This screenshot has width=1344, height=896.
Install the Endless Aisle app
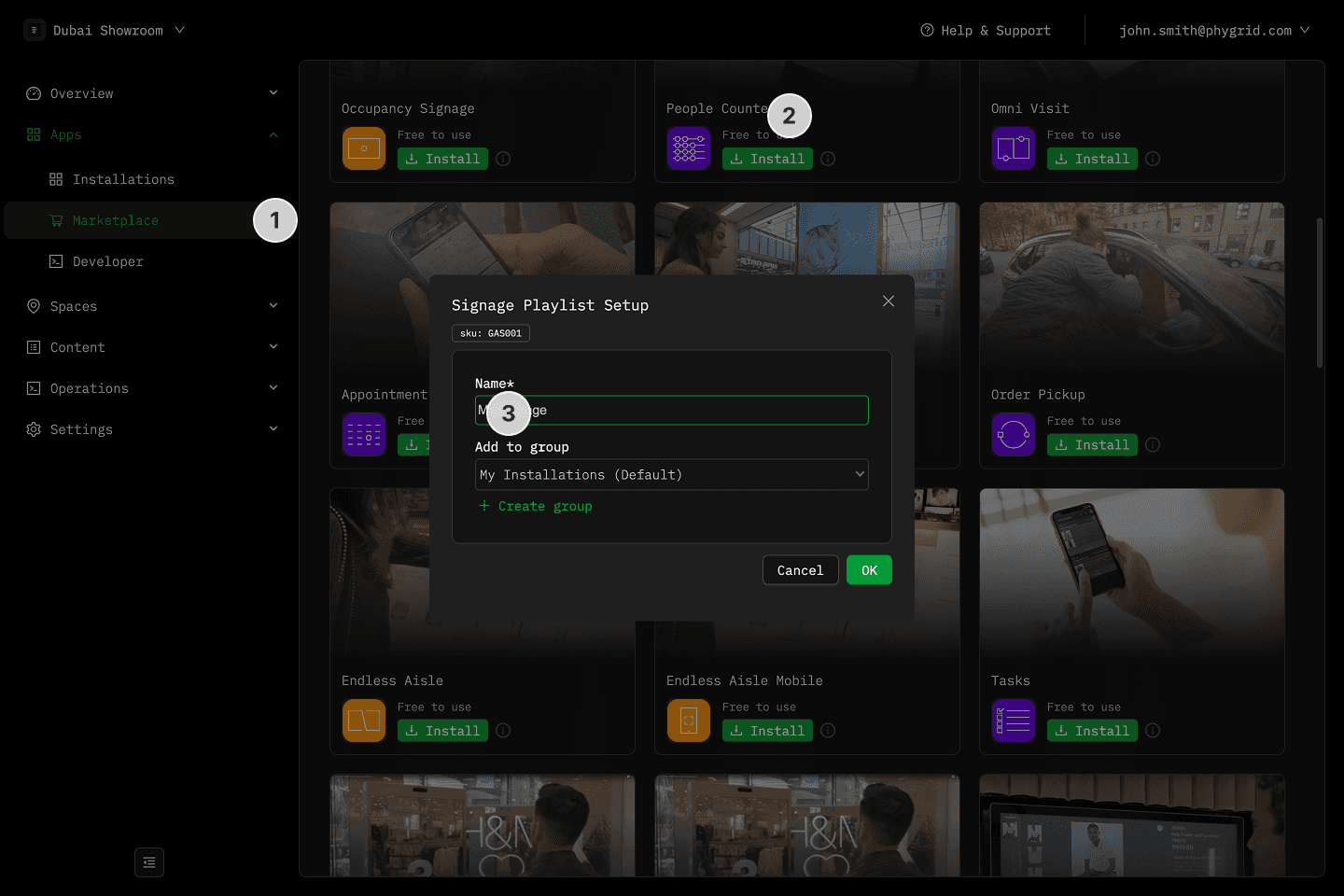click(442, 730)
